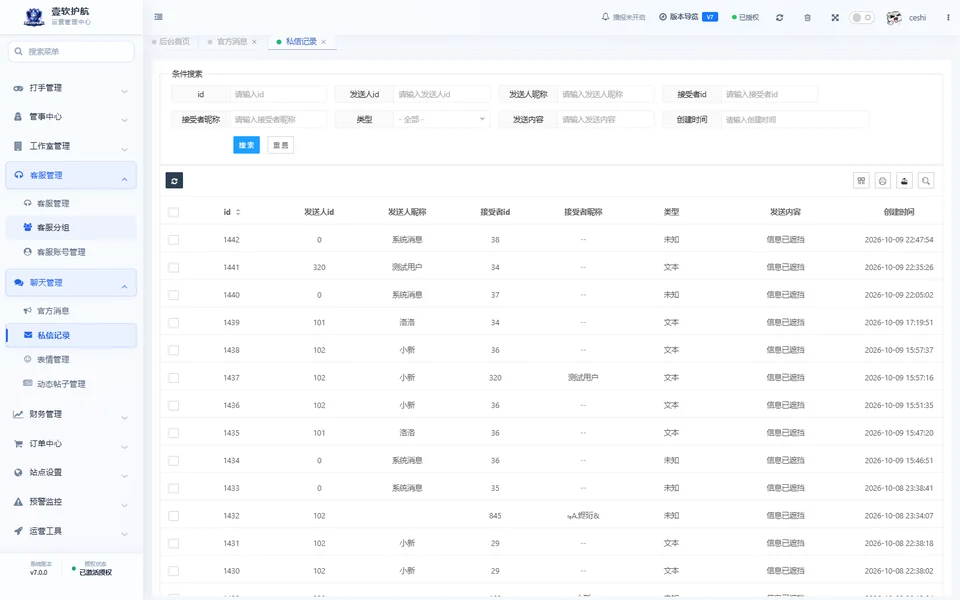This screenshot has width=960, height=600.
Task: Open 表情管理 in the sidebar
Action: click(71, 359)
